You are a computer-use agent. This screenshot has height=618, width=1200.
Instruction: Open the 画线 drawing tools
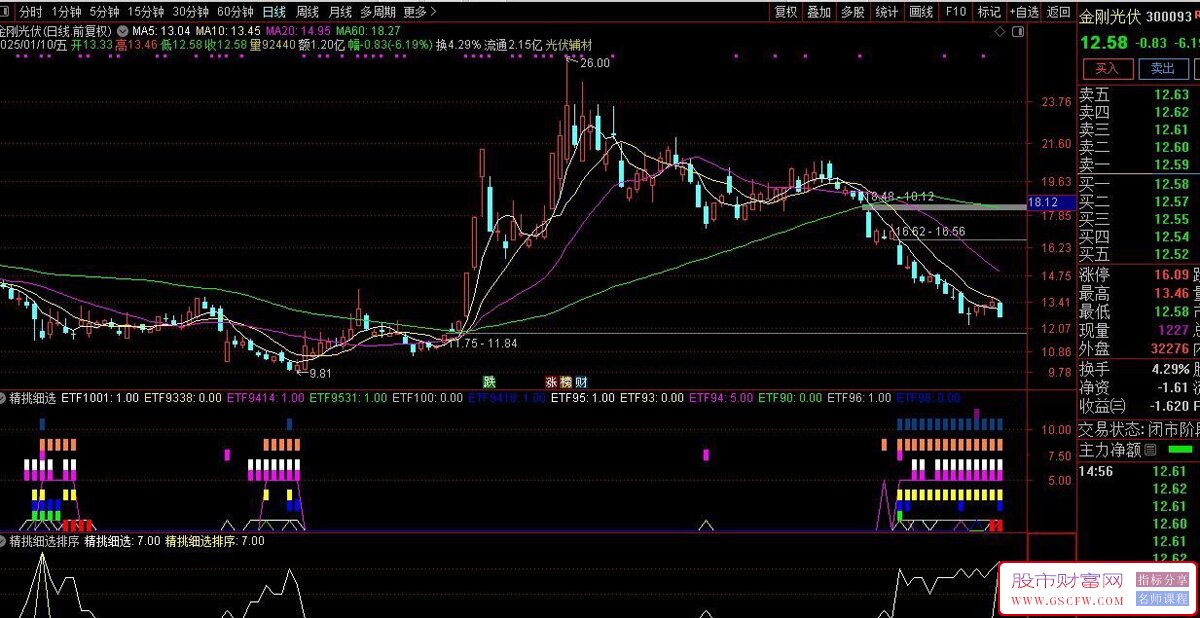(920, 12)
